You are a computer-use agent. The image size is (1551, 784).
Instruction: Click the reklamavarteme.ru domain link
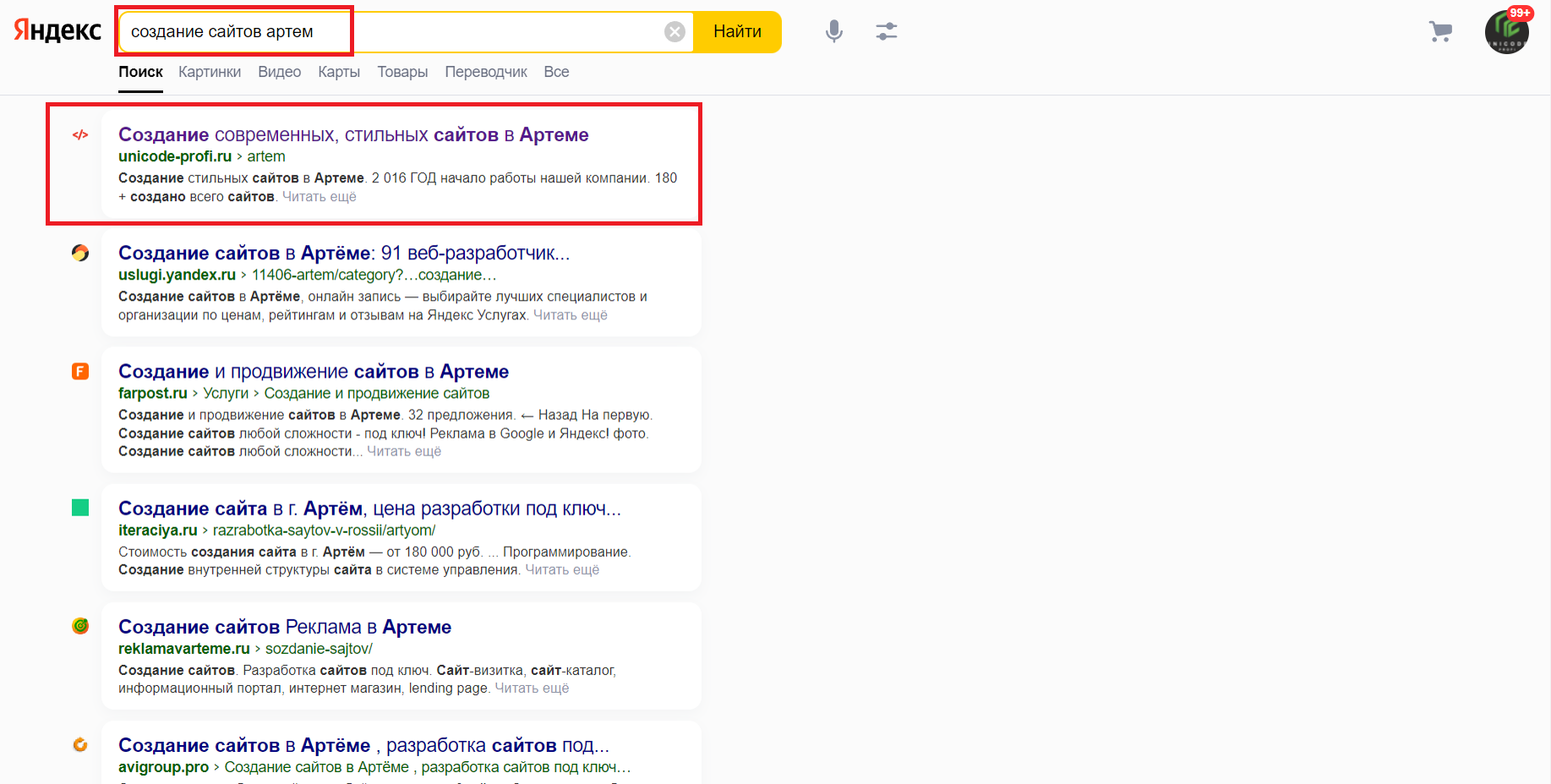(x=184, y=648)
